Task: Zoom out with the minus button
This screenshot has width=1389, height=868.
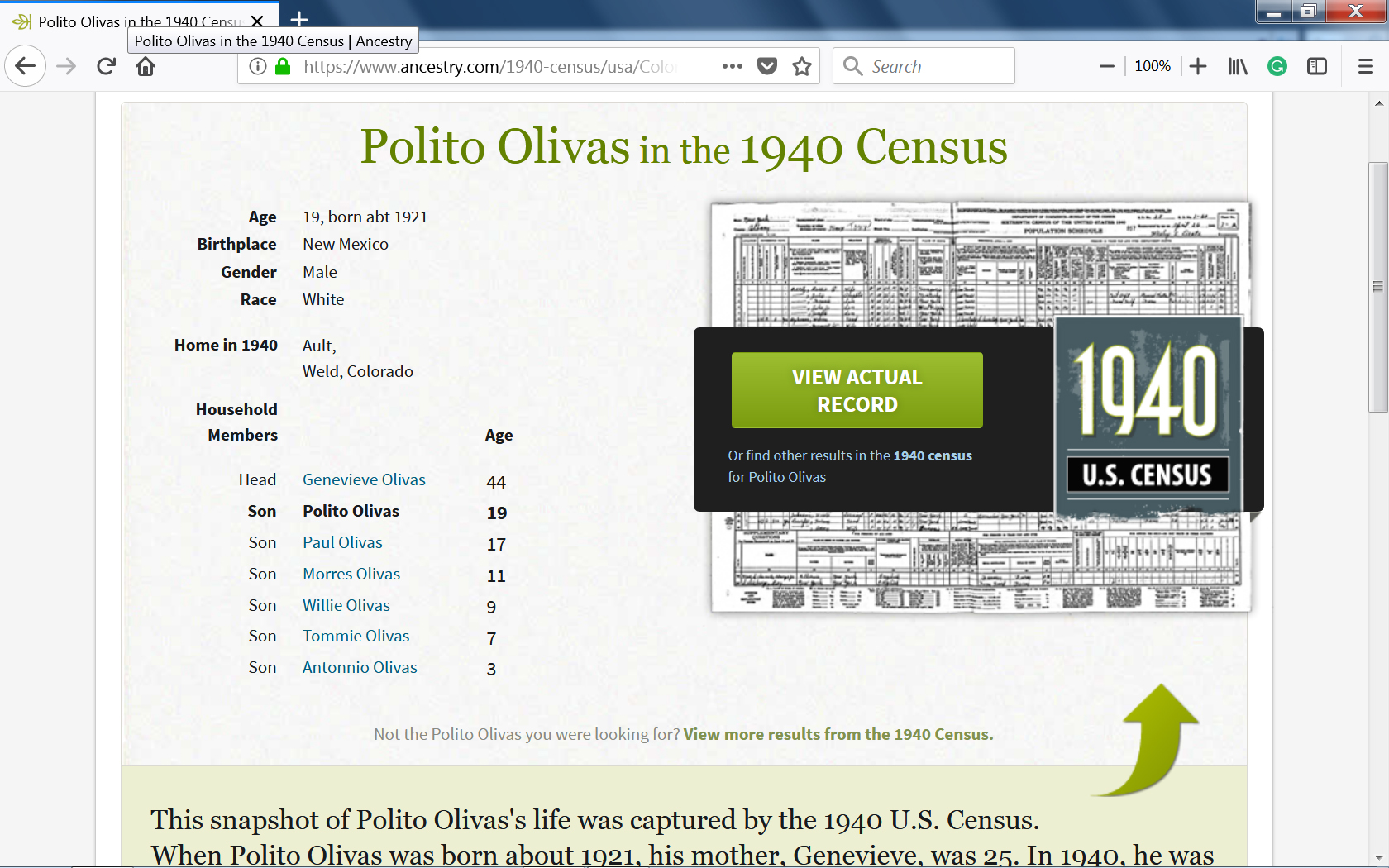Action: (1107, 66)
